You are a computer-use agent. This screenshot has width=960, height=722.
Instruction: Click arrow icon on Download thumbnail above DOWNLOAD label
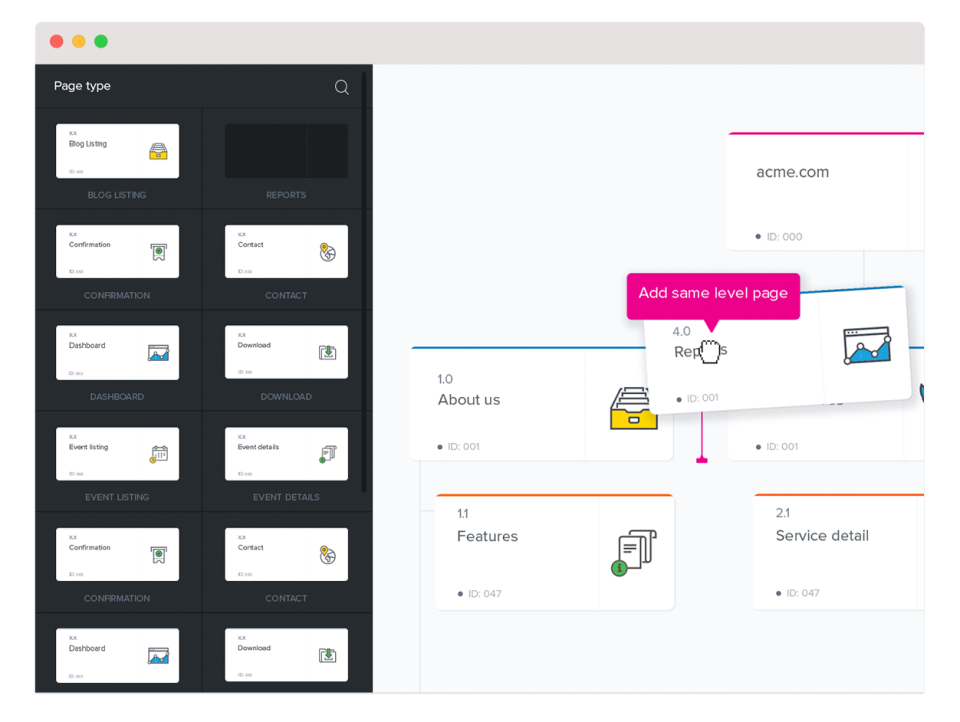tap(328, 352)
